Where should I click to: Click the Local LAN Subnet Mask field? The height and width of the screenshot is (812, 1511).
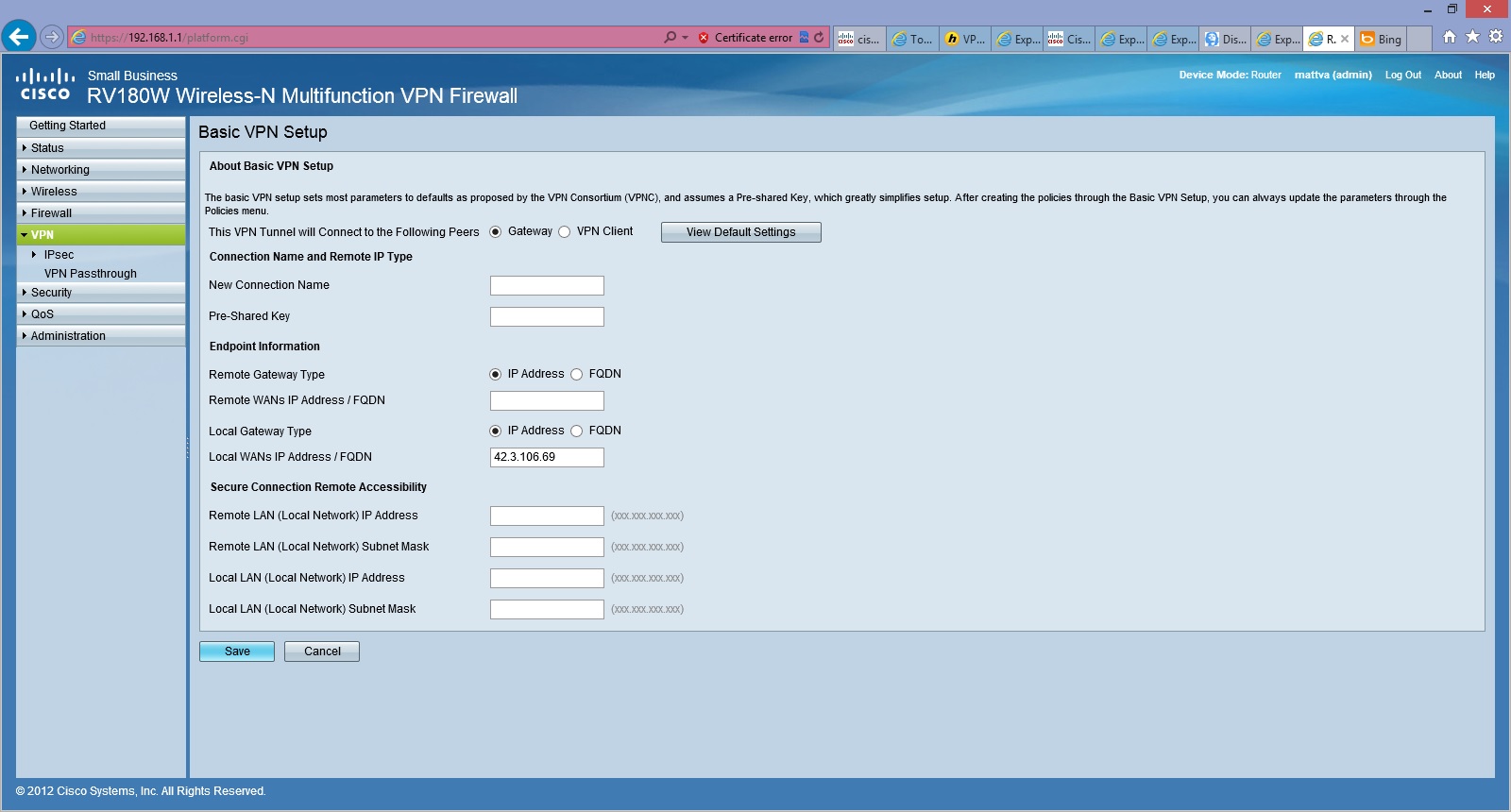(547, 609)
